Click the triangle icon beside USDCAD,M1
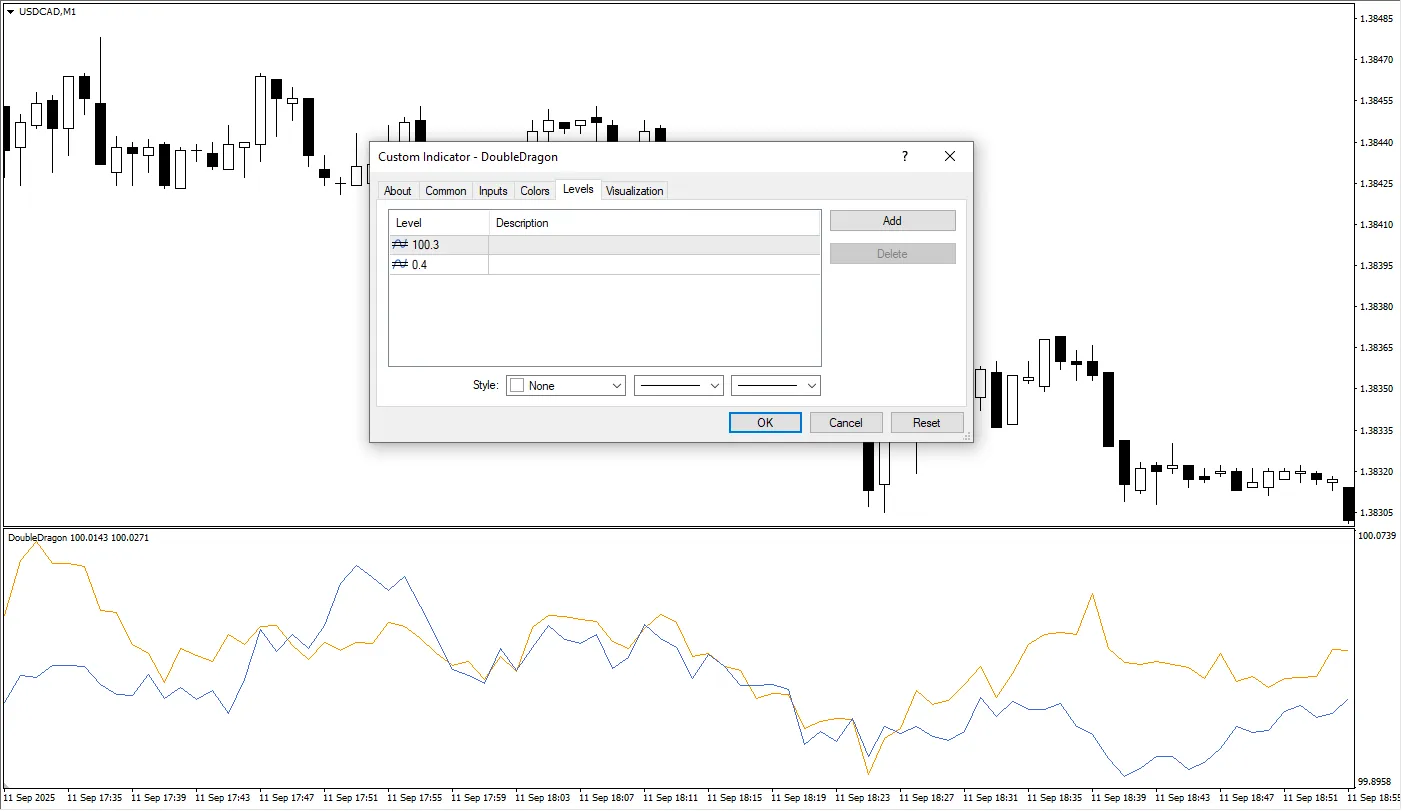1402x811 pixels. click(10, 11)
